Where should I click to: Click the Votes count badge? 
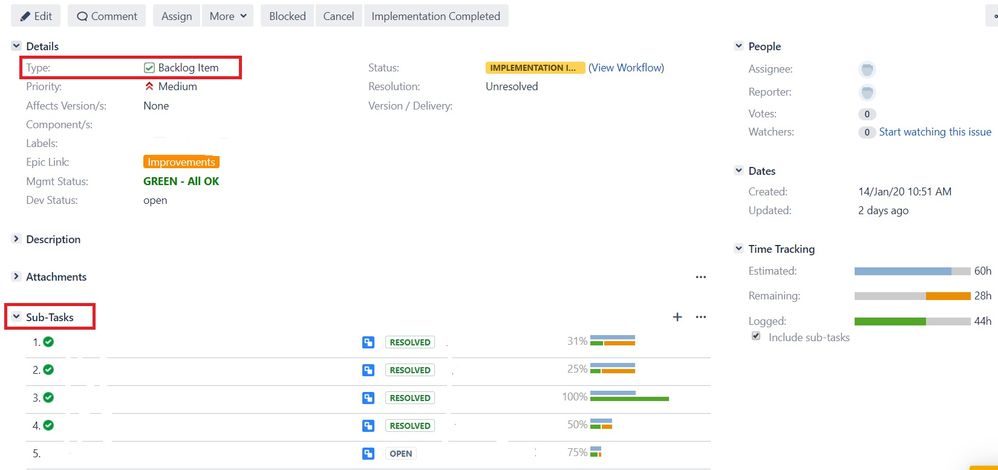coord(866,115)
